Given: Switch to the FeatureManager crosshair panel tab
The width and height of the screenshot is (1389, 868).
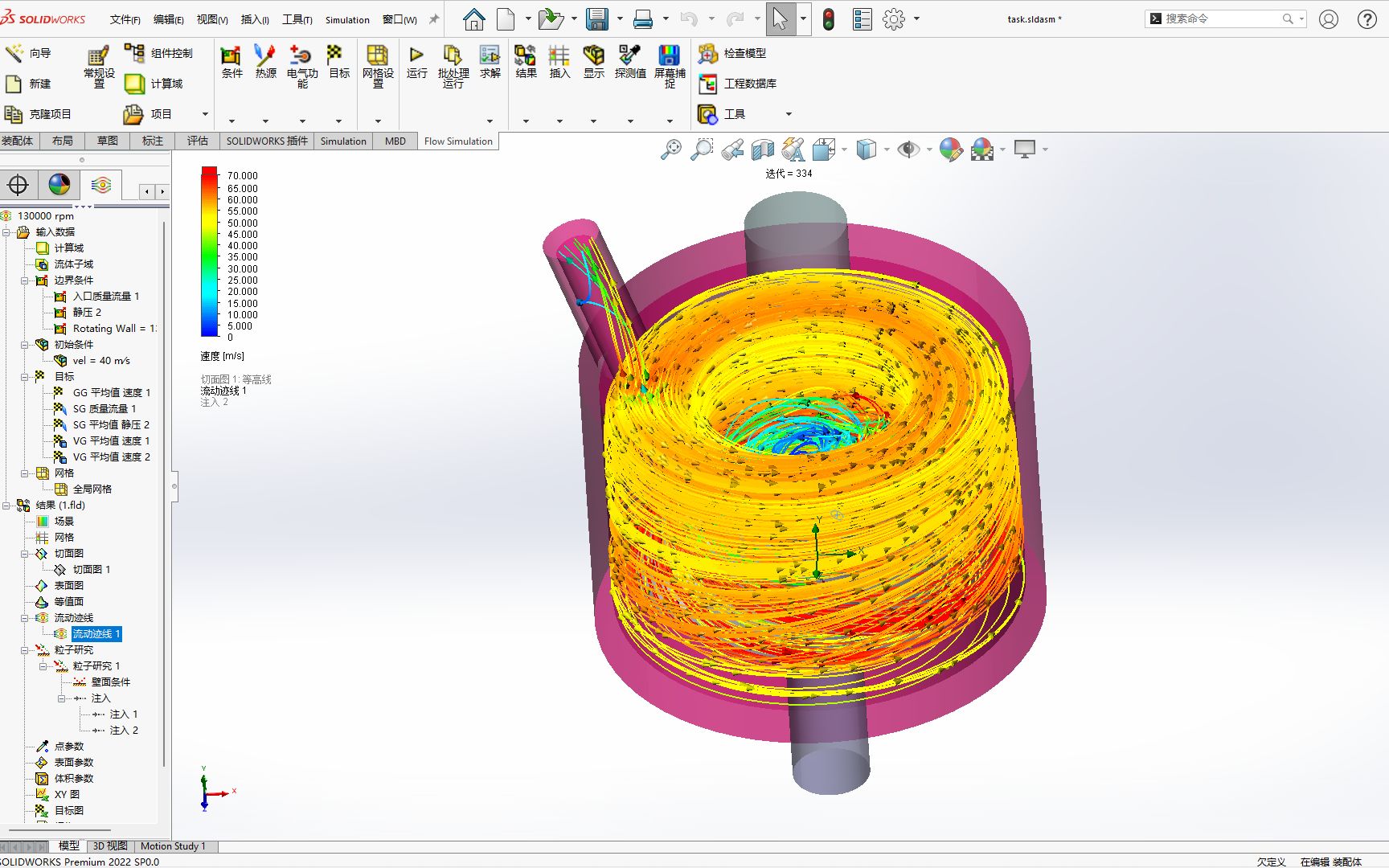Looking at the screenshot, I should tap(18, 186).
